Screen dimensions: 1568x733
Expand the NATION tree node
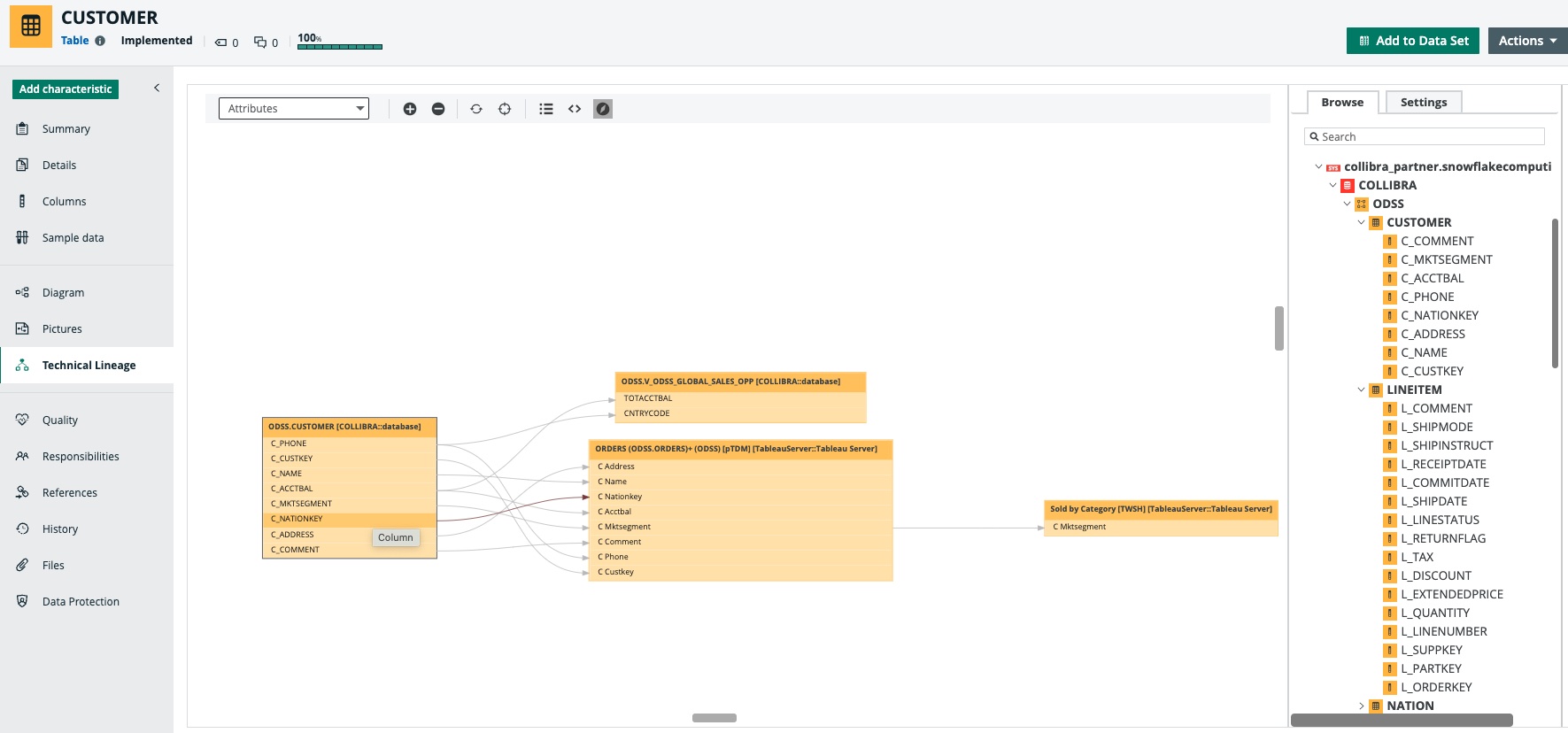1362,706
